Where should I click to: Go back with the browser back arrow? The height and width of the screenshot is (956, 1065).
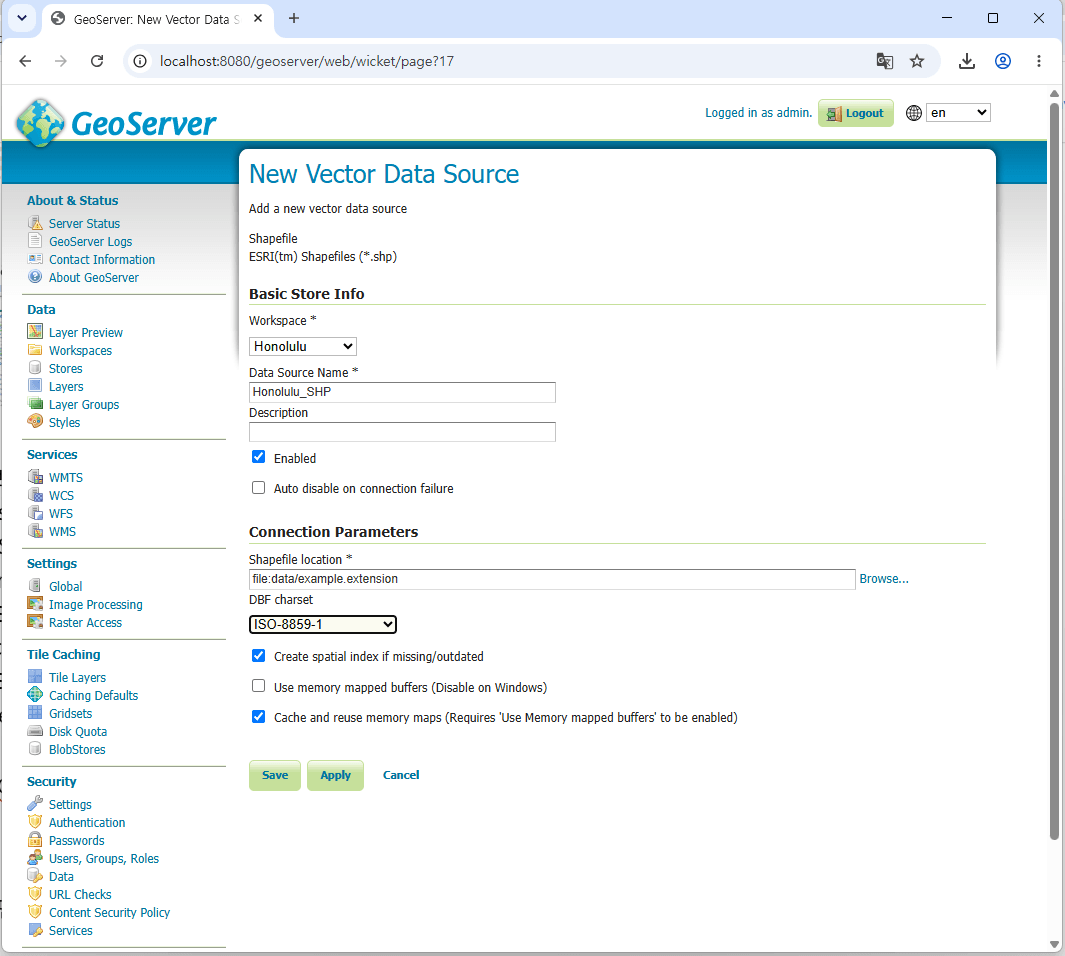point(25,61)
